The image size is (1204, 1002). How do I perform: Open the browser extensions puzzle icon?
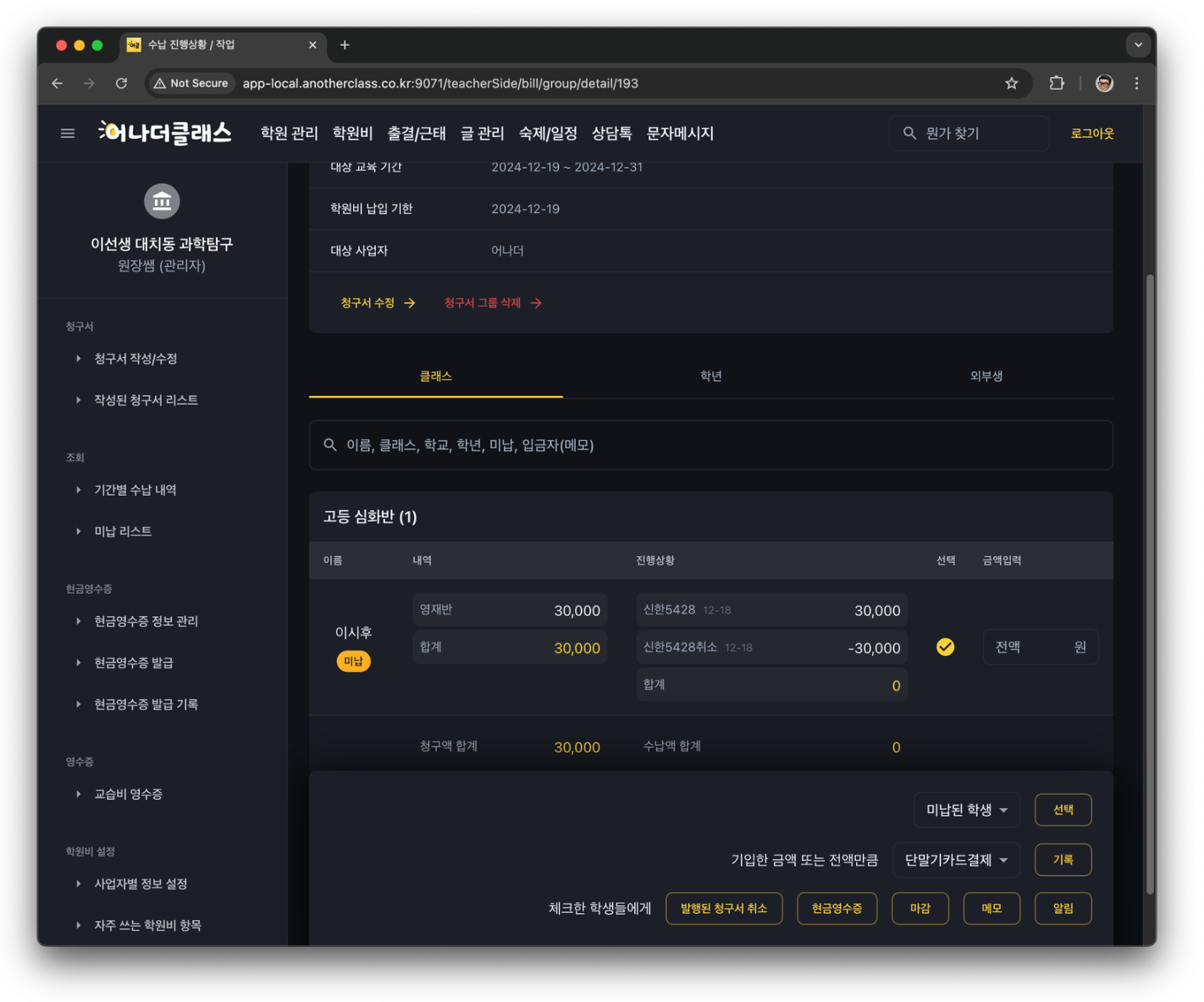(1057, 83)
